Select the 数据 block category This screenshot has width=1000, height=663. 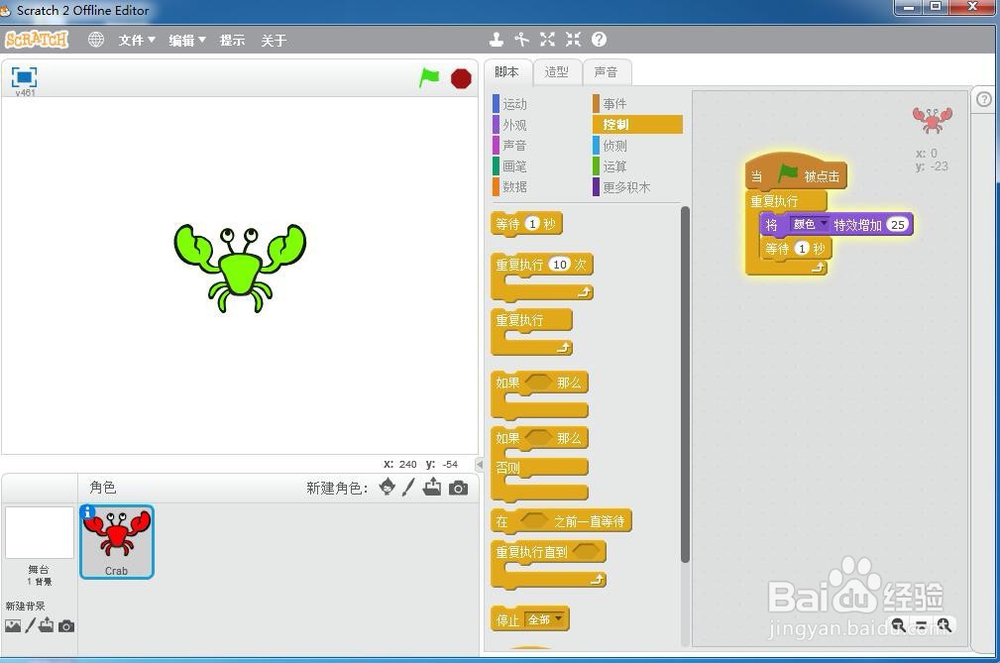coord(510,187)
